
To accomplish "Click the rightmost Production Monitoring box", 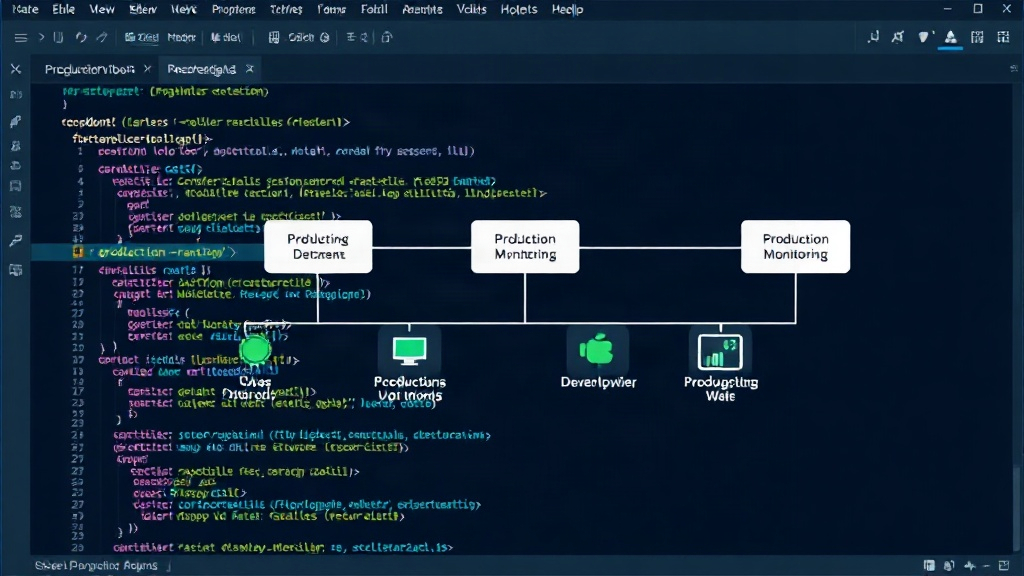I will tap(795, 247).
